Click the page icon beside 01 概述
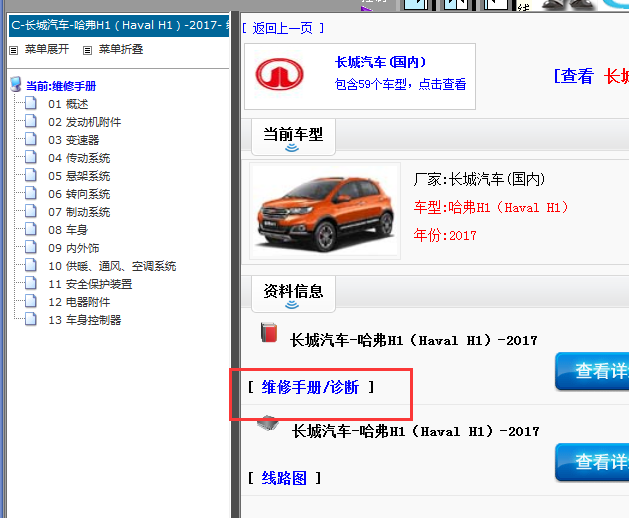This screenshot has height=518, width=629. pos(30,104)
